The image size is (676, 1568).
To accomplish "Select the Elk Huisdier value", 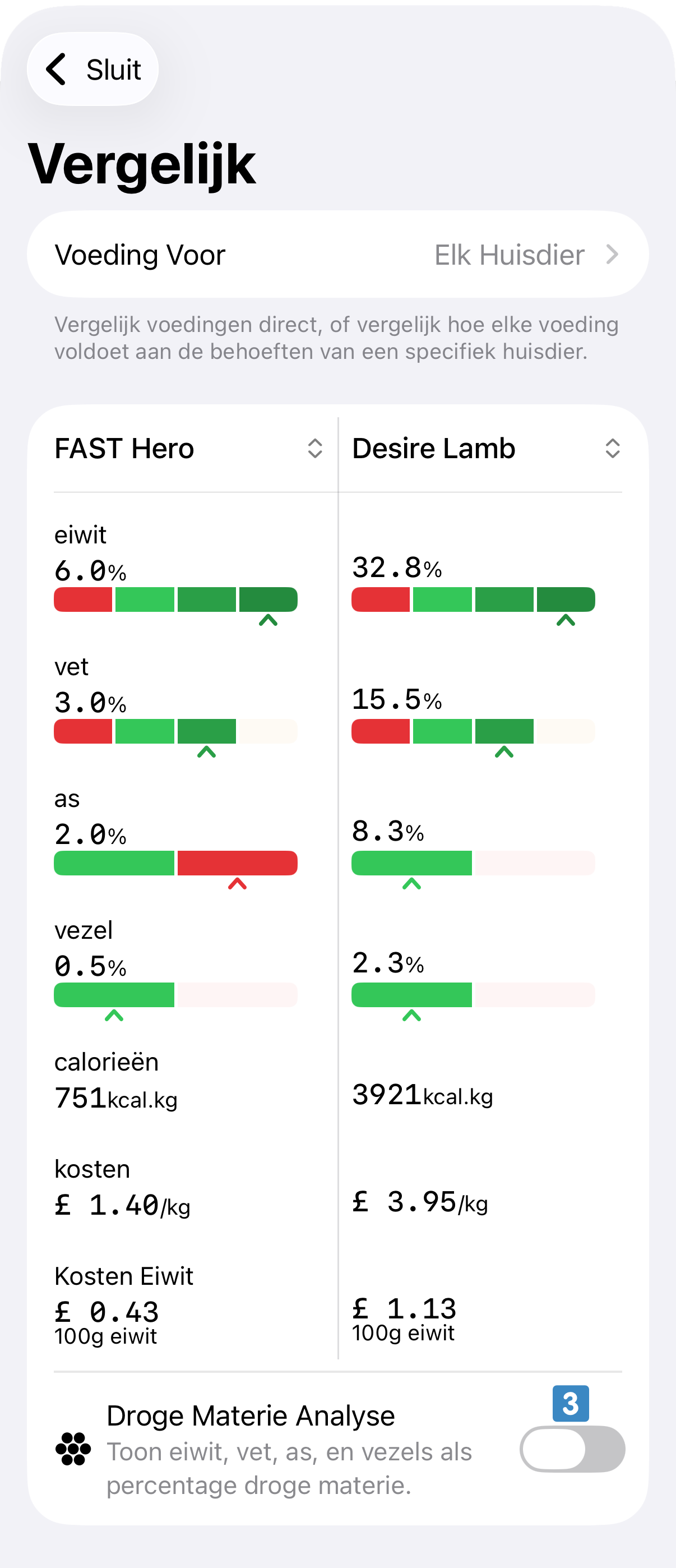I will (510, 255).
